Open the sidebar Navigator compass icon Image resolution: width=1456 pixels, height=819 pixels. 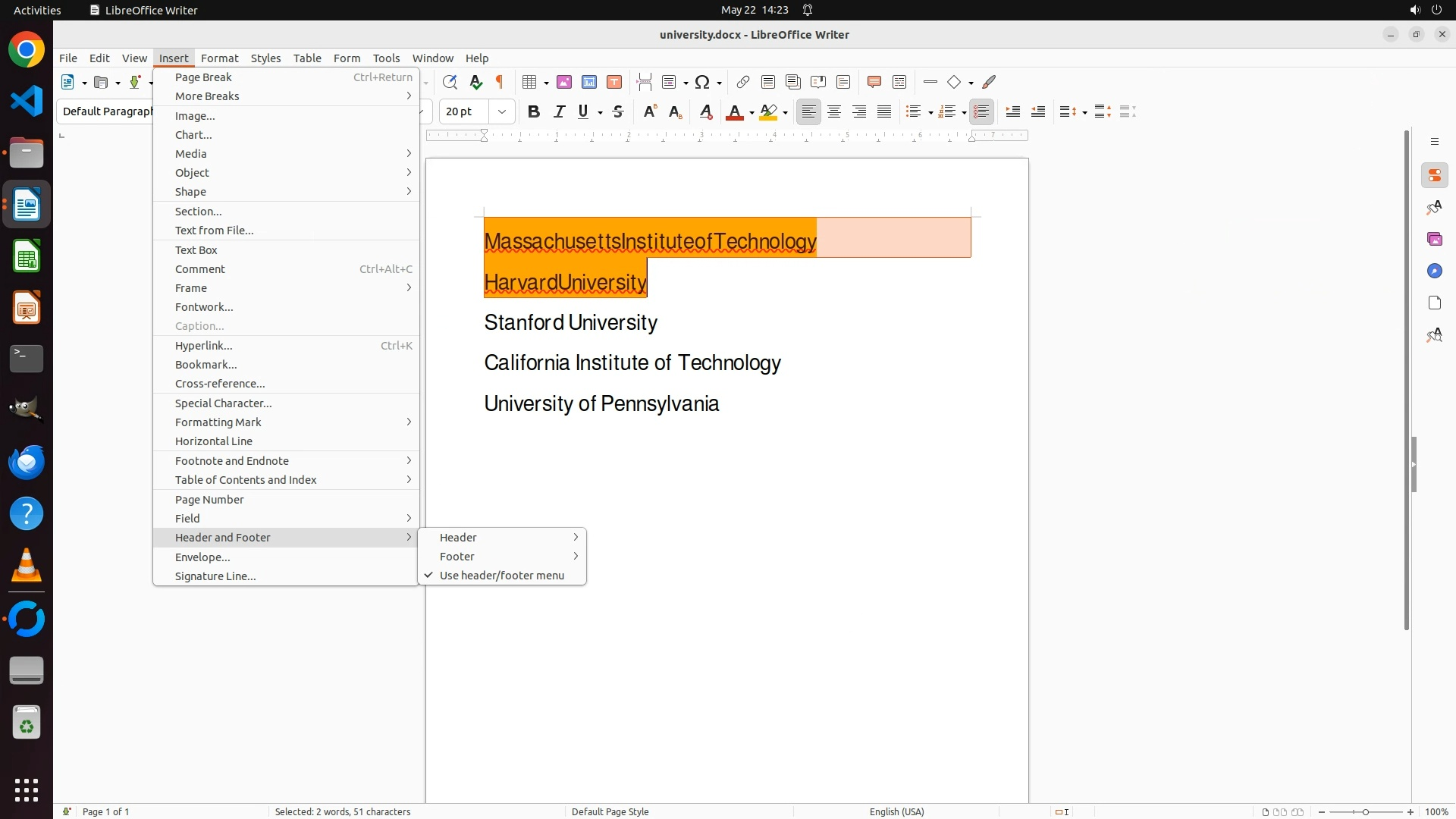click(1434, 271)
